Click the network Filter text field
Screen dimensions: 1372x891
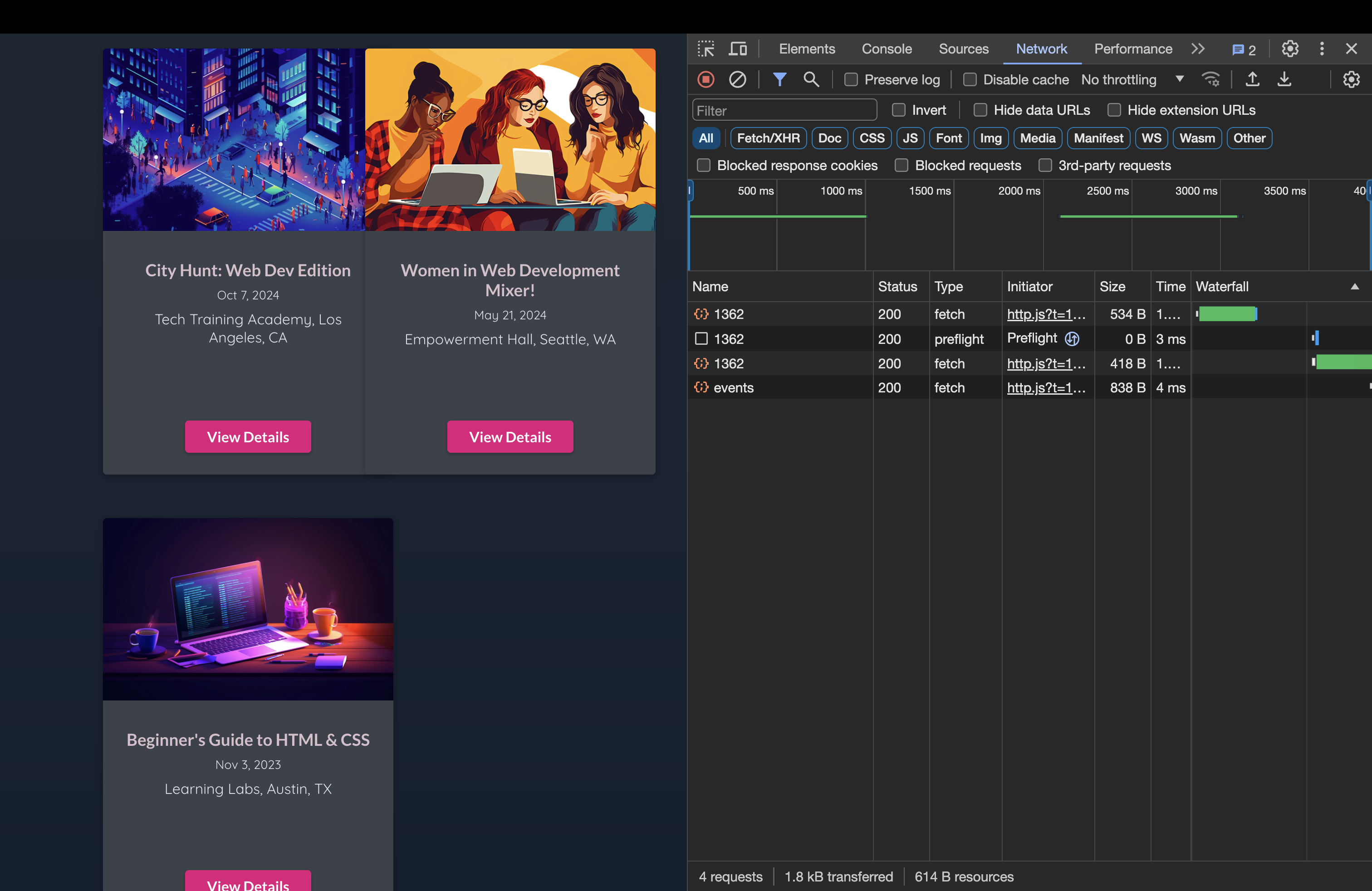[784, 110]
